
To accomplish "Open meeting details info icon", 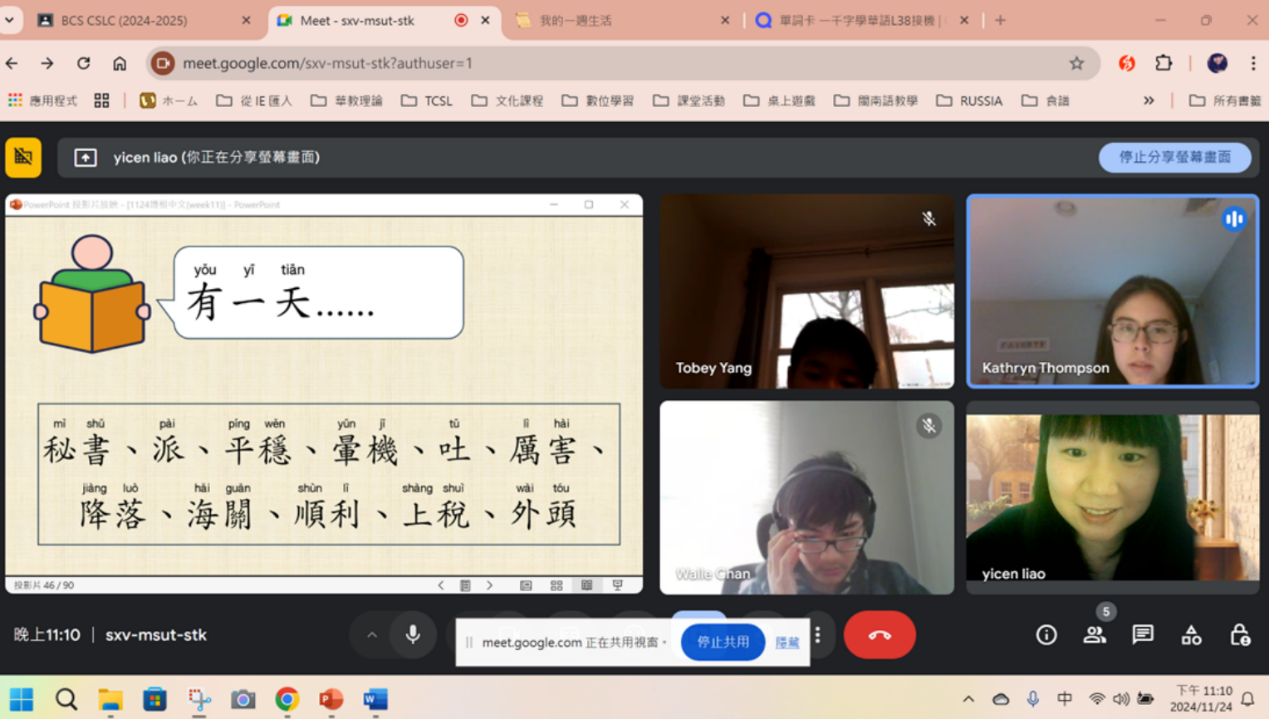I will [x=1046, y=634].
